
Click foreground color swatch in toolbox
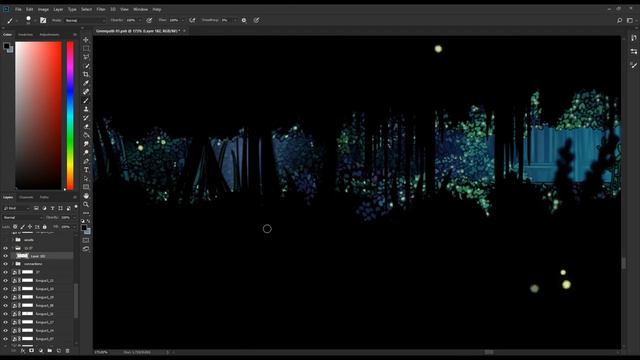click(x=84, y=228)
